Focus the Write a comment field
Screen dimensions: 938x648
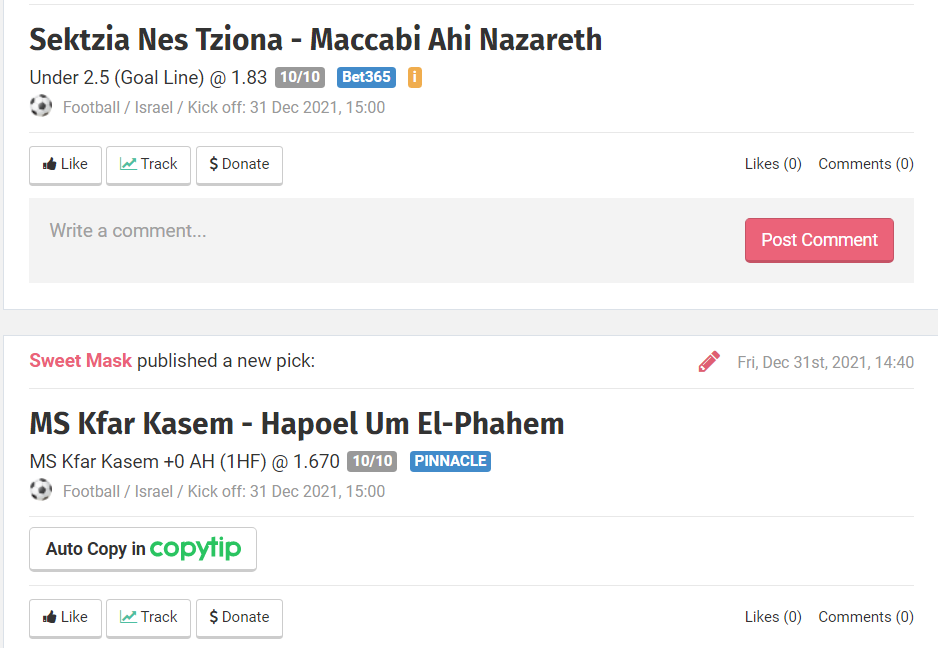point(380,231)
